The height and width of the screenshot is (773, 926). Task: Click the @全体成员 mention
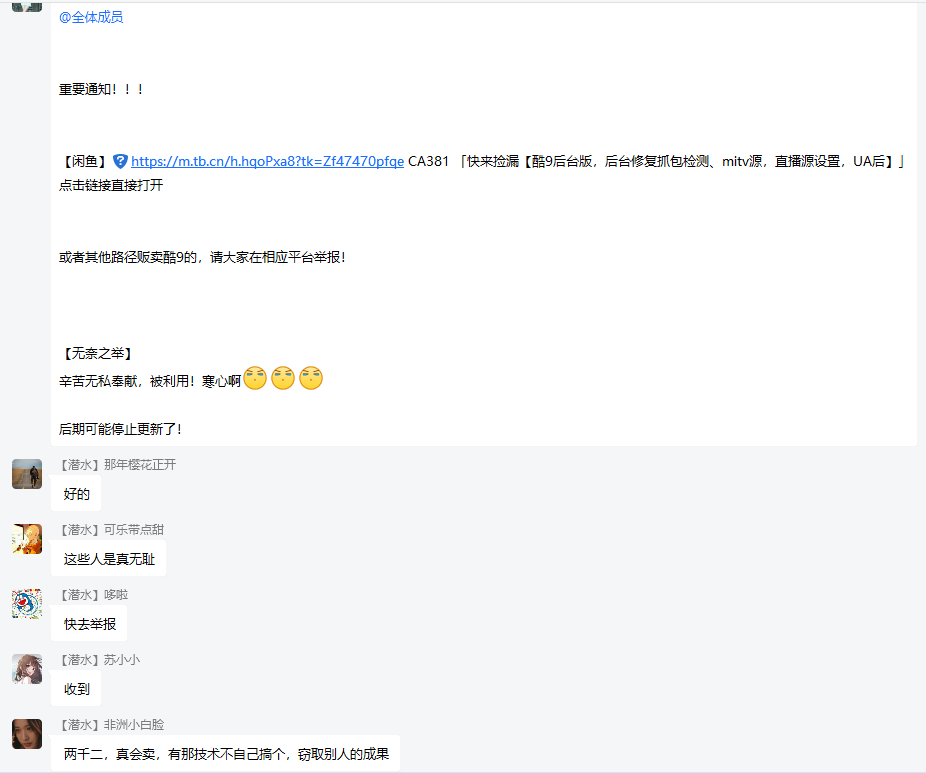tap(91, 17)
